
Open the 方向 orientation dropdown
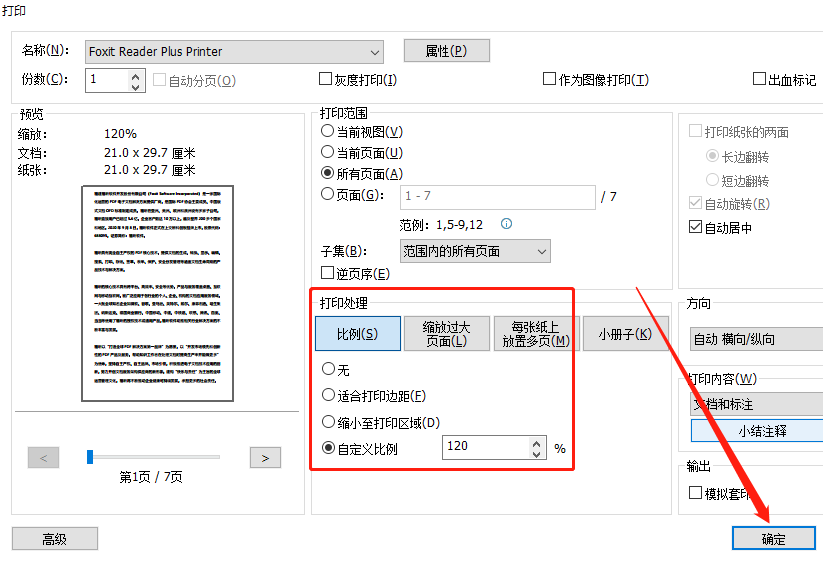[x=756, y=339]
